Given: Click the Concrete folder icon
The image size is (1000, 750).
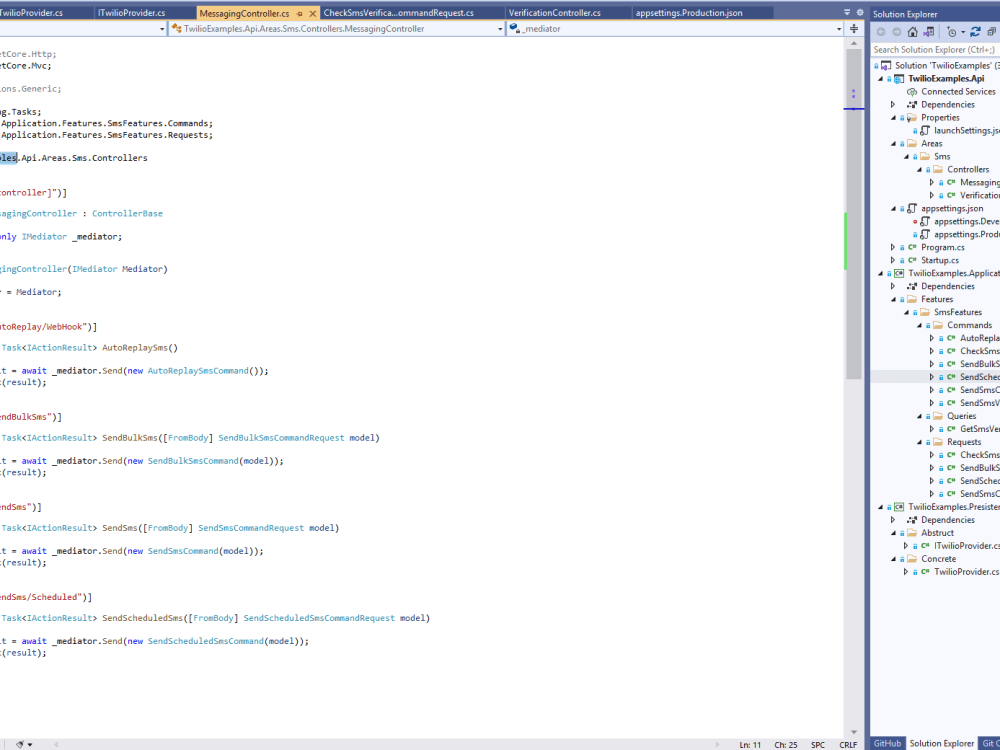Looking at the screenshot, I should click(912, 559).
